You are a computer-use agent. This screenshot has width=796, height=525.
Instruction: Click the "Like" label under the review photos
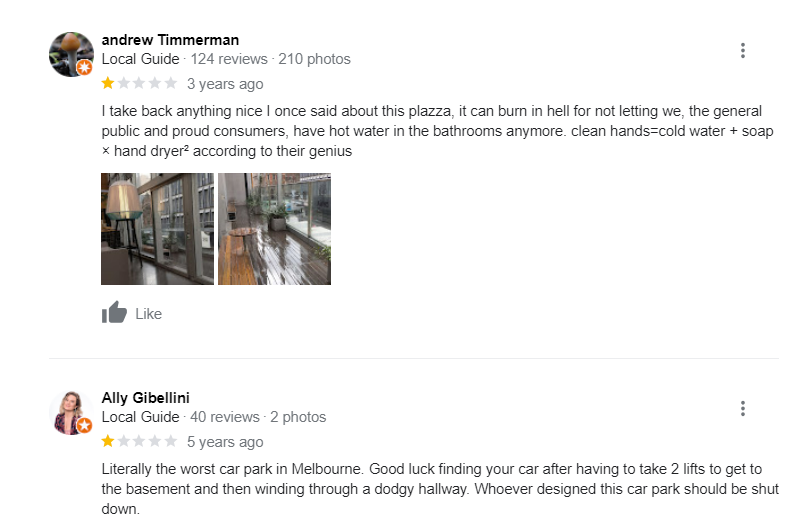[x=149, y=314]
